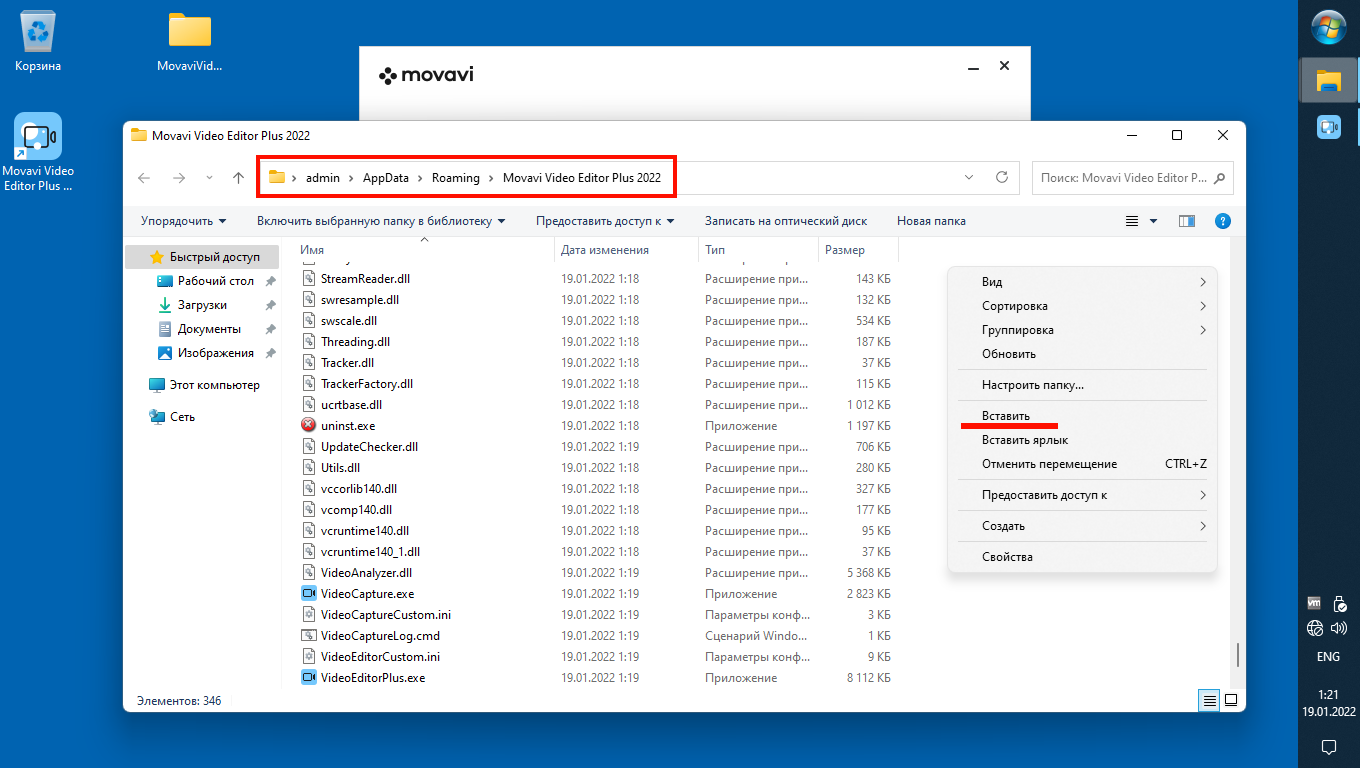
Task: Choose Свойства in the context menu
Action: [1007, 557]
